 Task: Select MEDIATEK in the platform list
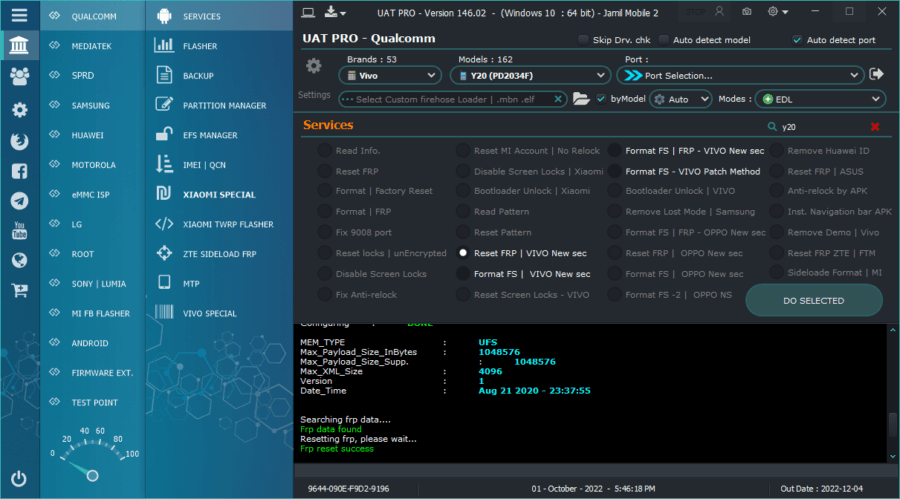coord(92,46)
